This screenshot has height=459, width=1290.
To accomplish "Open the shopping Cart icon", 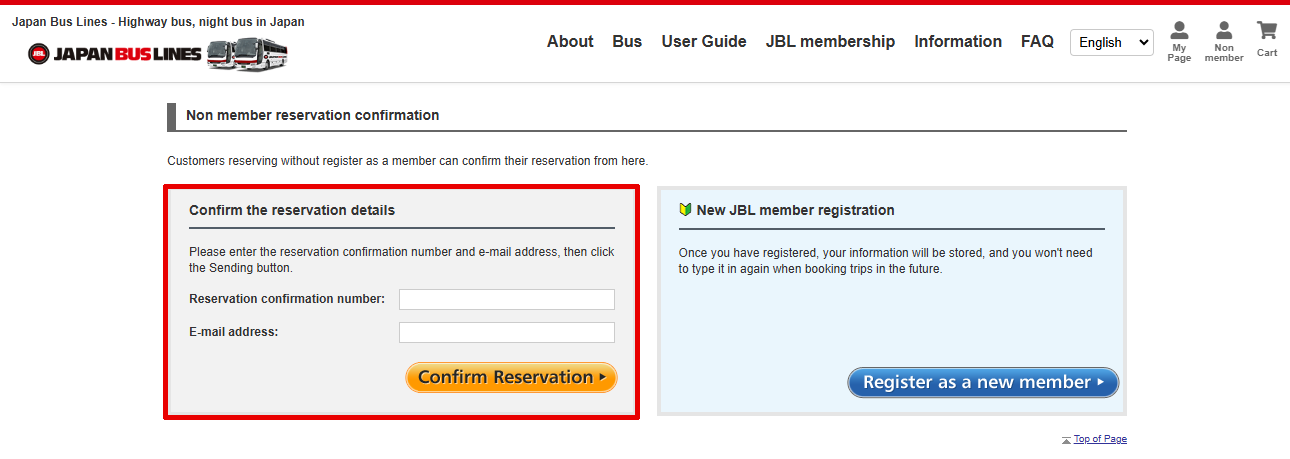I will click(1267, 30).
